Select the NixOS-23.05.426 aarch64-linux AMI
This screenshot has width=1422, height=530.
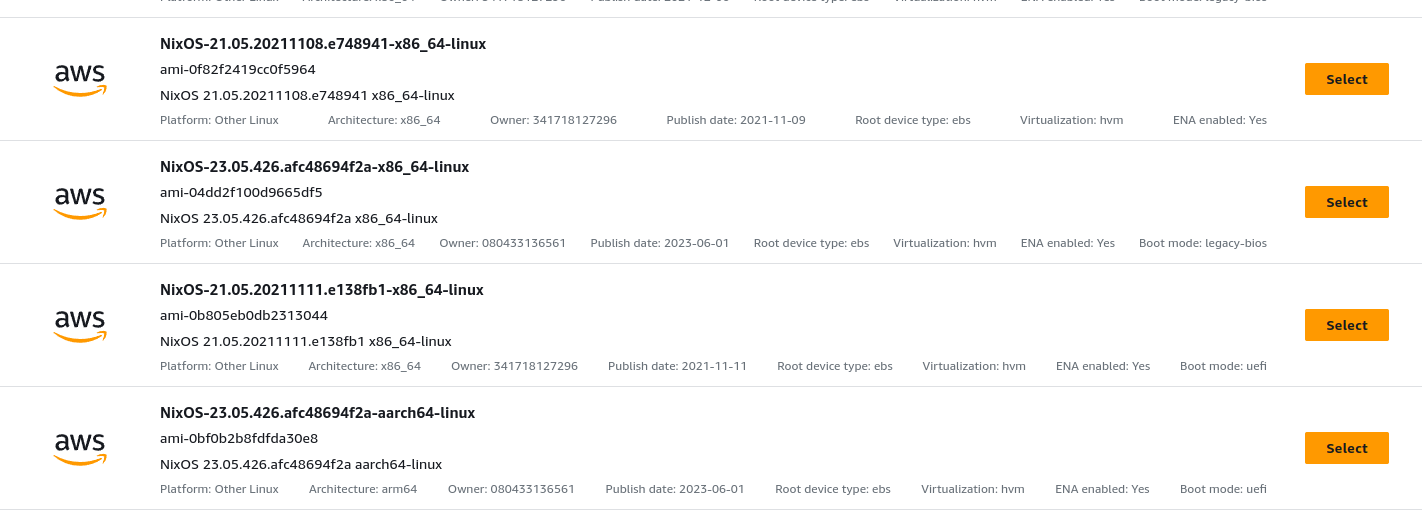tap(1346, 448)
